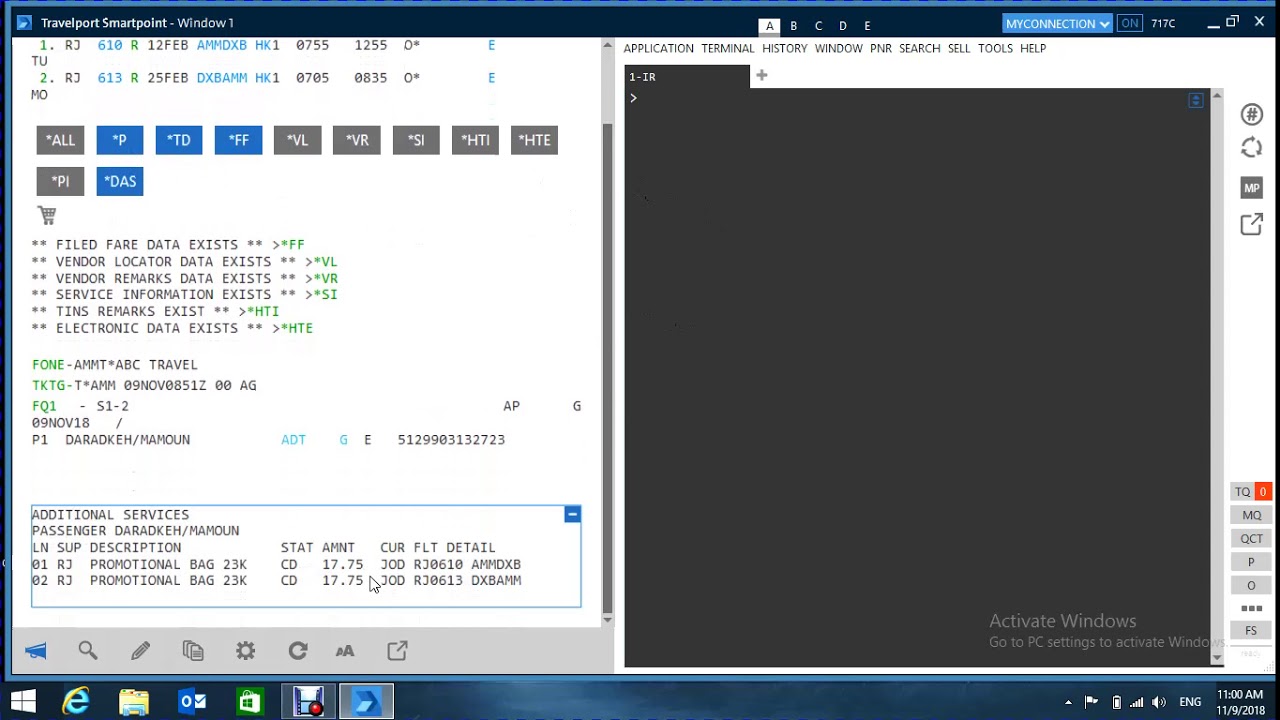Open the TOOLS menu
This screenshot has width=1280, height=720.
tap(995, 48)
